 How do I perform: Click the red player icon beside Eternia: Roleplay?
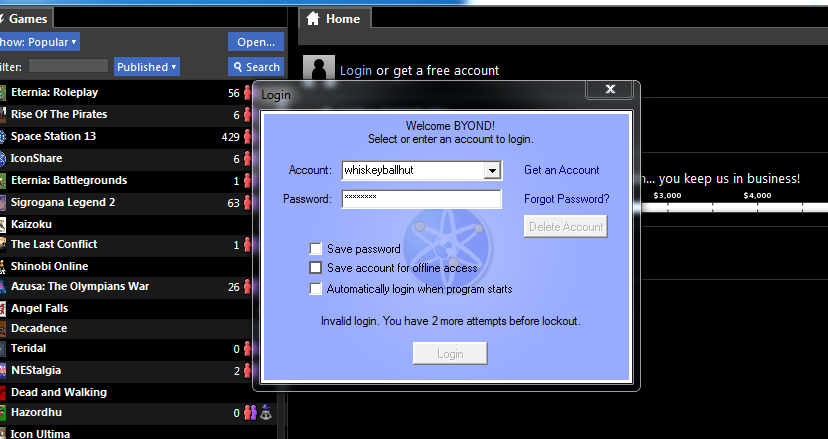247,93
